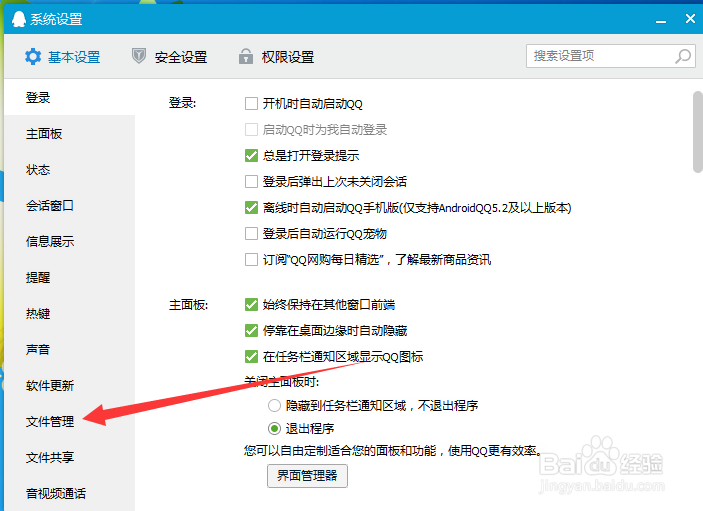The image size is (703, 511).
Task: Uncheck 总是打开登录提示
Action: click(251, 156)
